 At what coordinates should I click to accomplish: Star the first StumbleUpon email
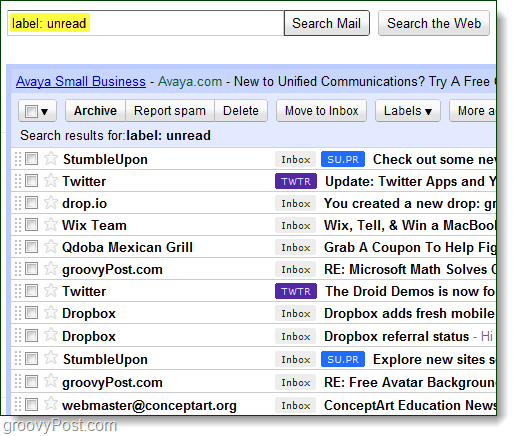(x=51, y=158)
